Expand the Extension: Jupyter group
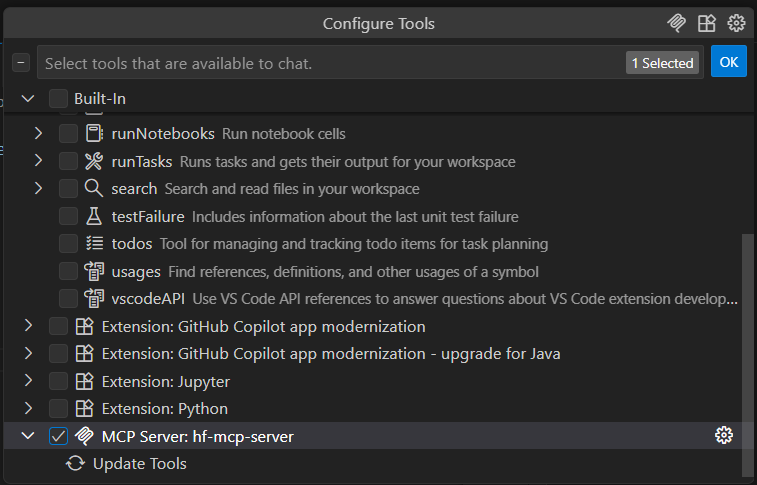Viewport: 757px width, 485px height. click(x=28, y=381)
